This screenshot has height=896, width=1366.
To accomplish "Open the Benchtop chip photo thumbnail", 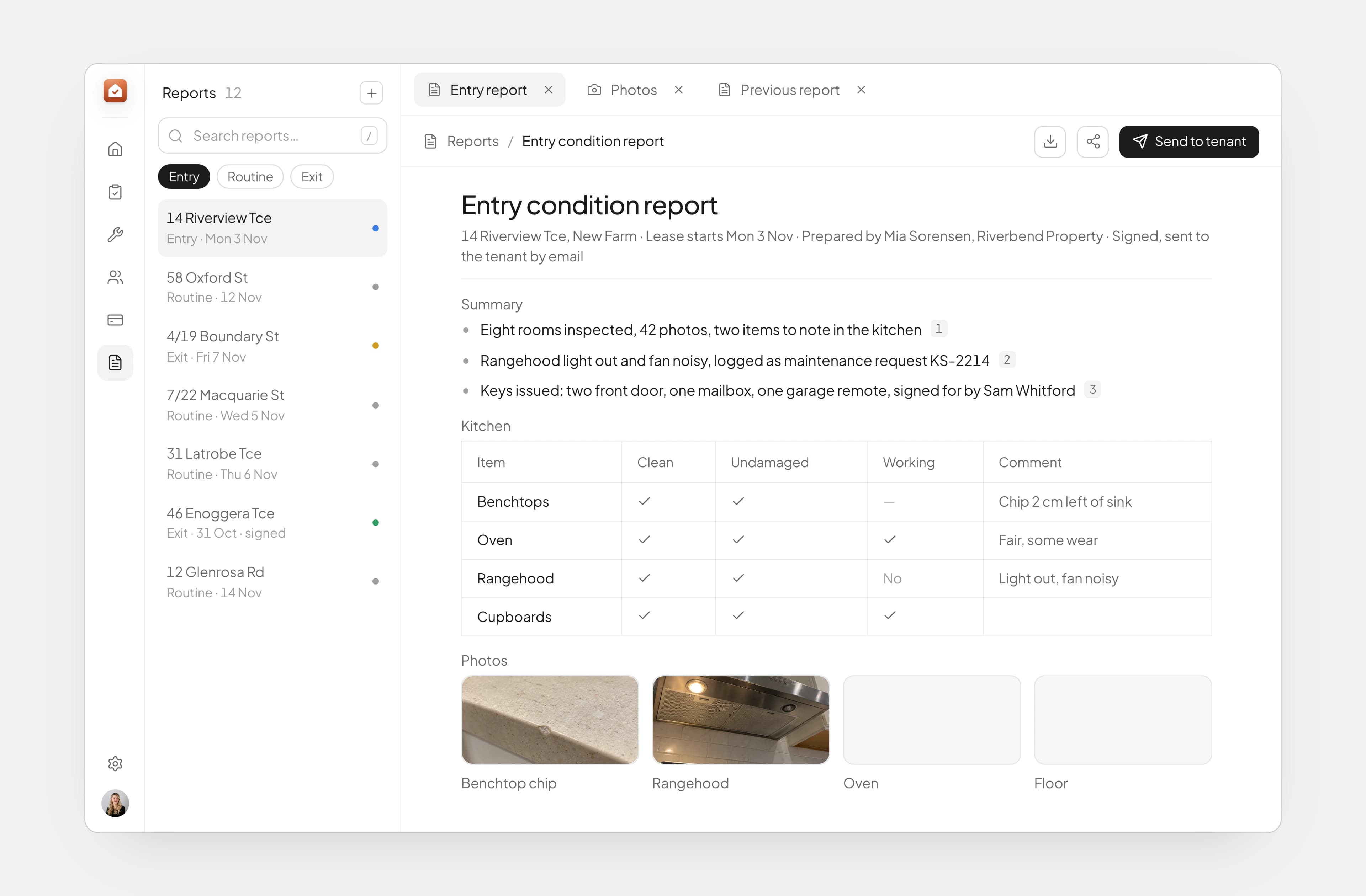I will pos(549,719).
